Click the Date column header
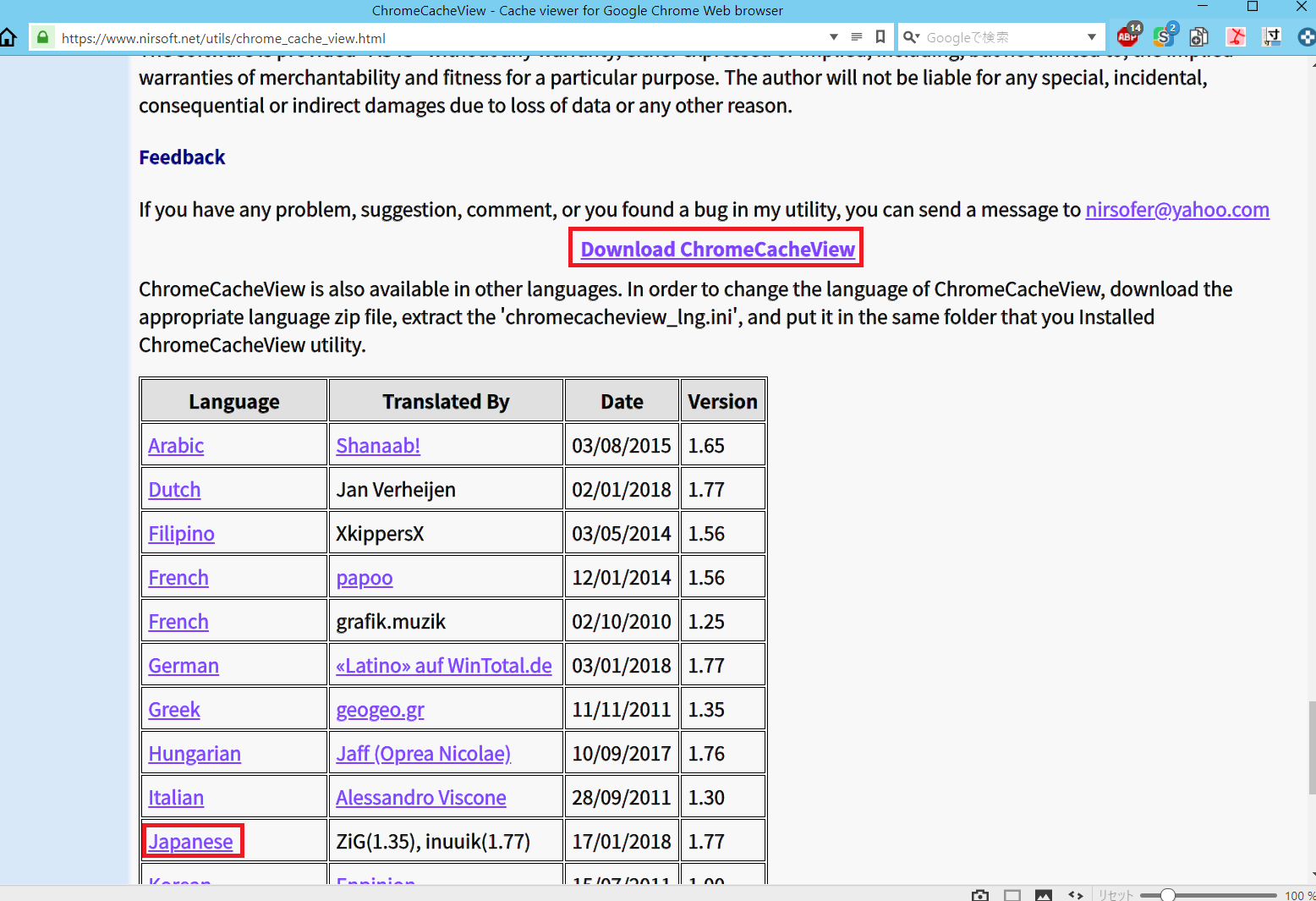This screenshot has width=1316, height=901. [622, 401]
